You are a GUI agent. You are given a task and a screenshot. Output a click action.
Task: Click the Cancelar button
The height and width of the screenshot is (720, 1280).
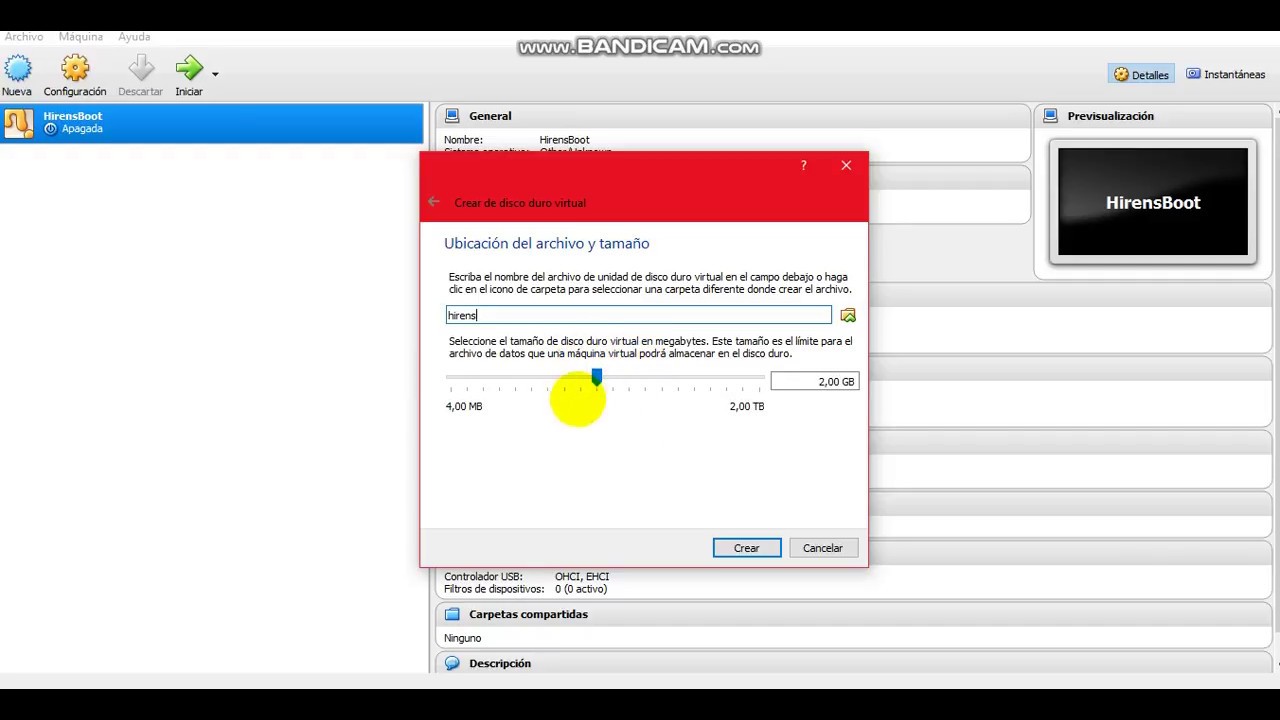tap(823, 548)
